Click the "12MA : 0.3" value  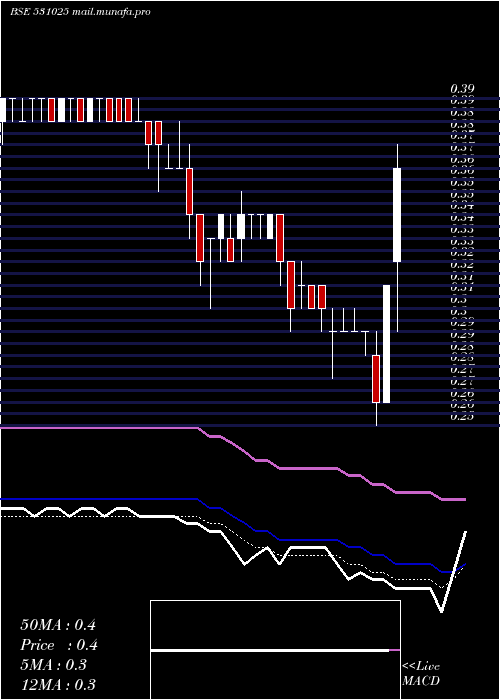click(58, 685)
